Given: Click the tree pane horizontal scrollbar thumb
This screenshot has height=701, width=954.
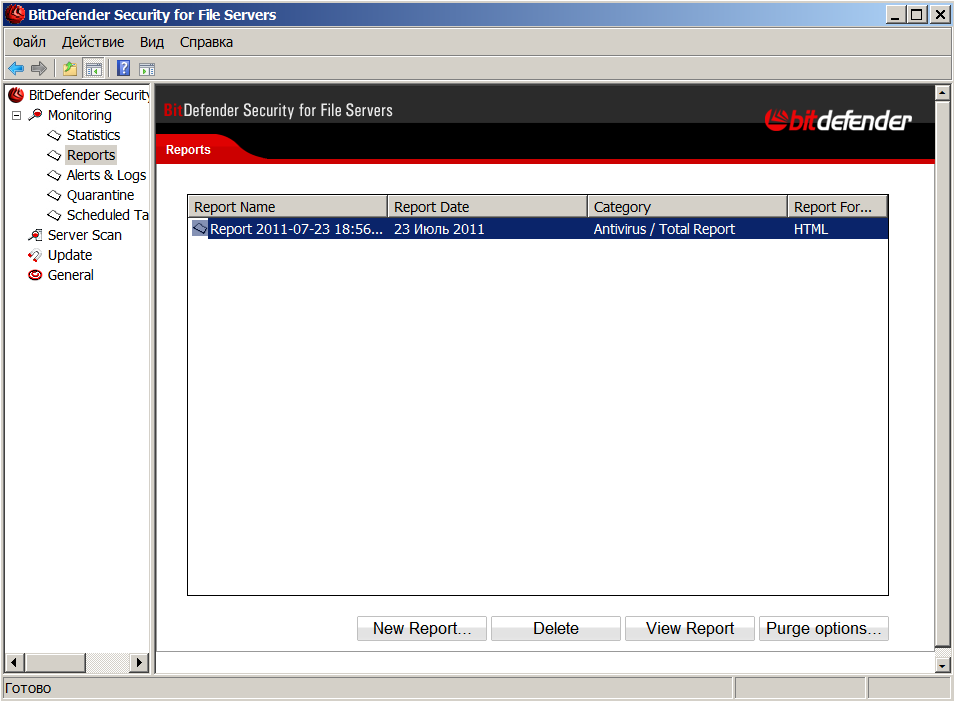Looking at the screenshot, I should click(54, 662).
